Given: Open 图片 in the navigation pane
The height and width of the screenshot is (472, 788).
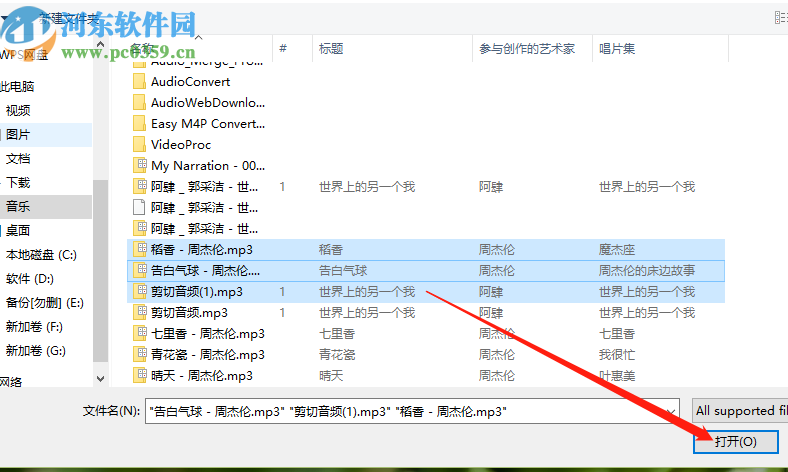Looking at the screenshot, I should click(18, 134).
